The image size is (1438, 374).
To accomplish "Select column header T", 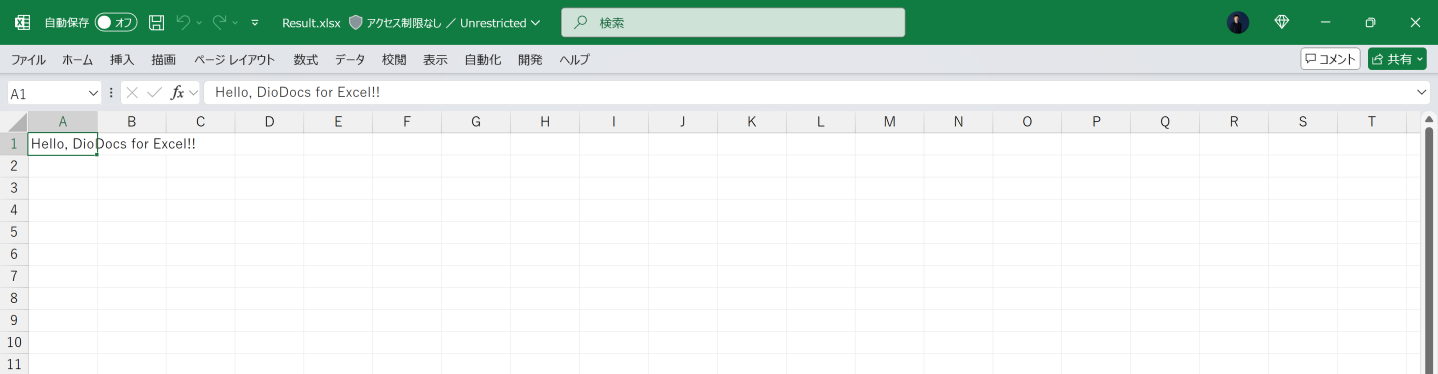I will (x=1372, y=122).
